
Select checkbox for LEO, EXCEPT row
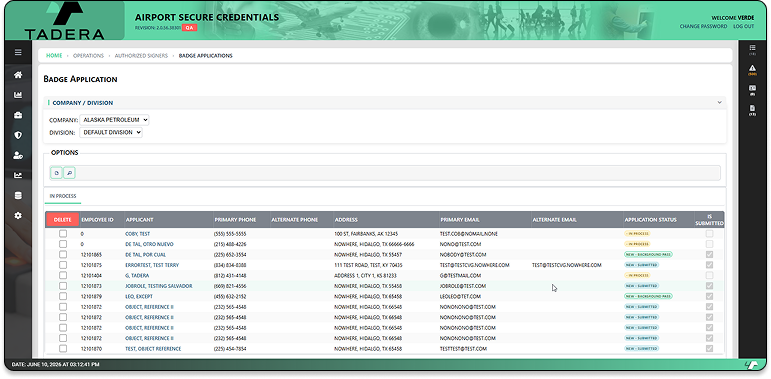click(x=63, y=296)
